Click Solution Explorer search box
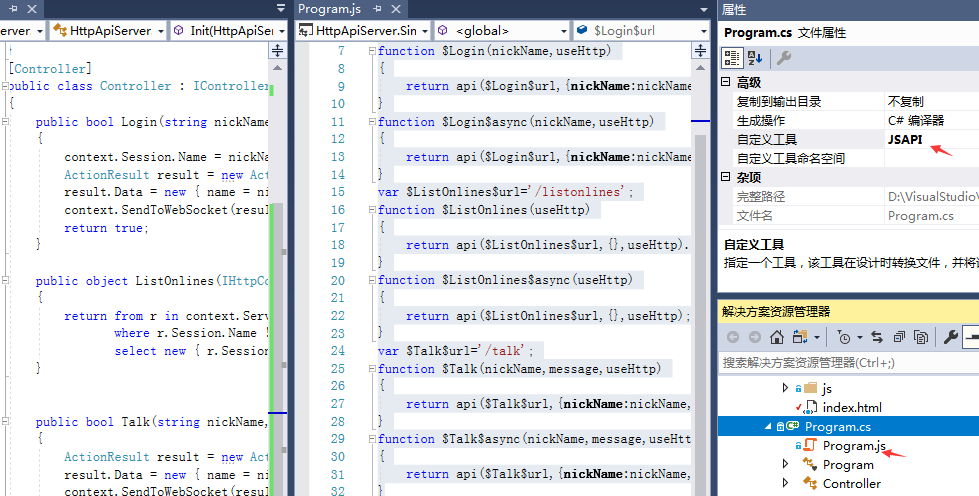Image resolution: width=979 pixels, height=496 pixels. 849,362
